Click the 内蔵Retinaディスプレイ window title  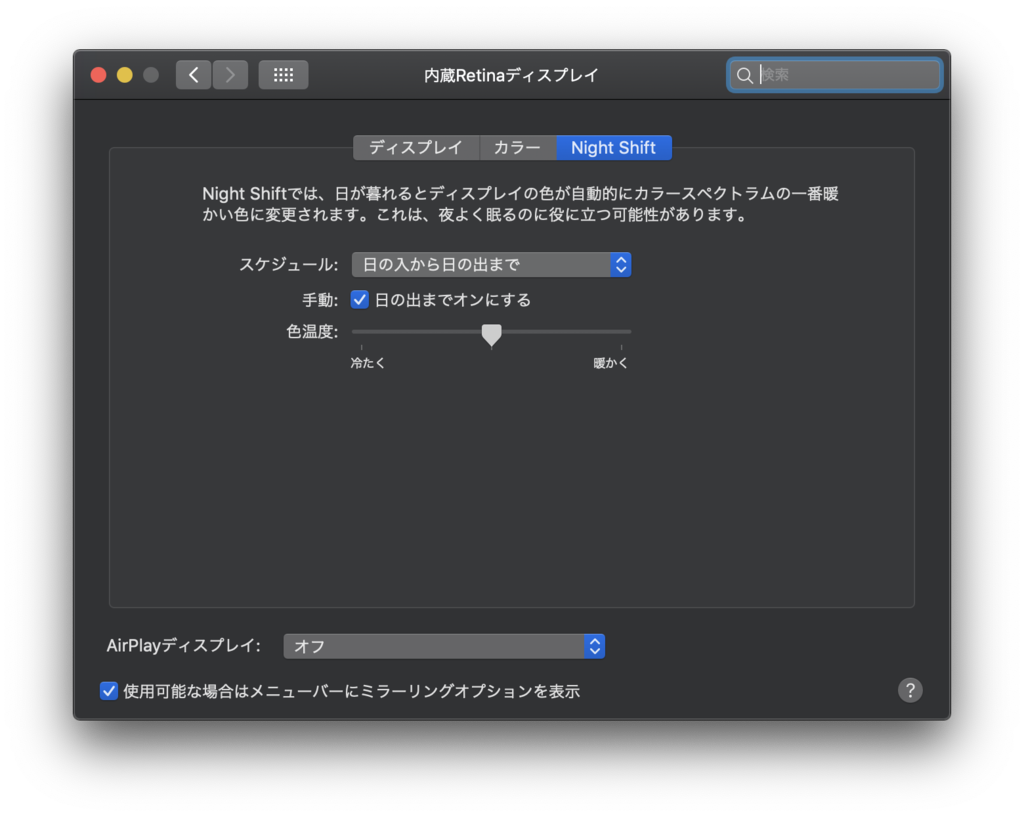click(x=511, y=75)
